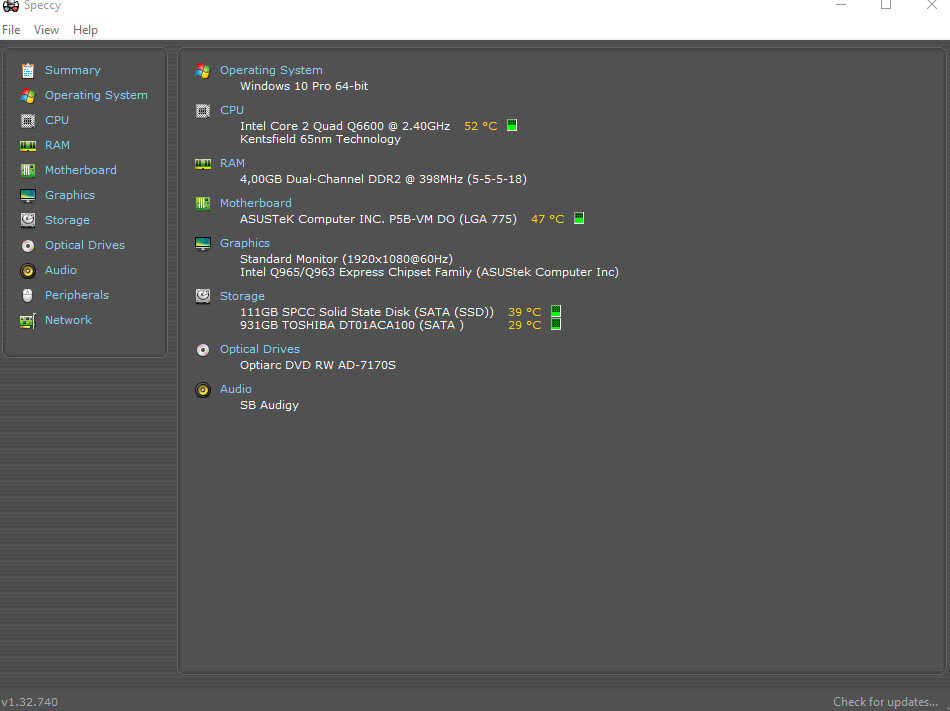Click 'Kentsfield 65nm Technology' text

(320, 139)
